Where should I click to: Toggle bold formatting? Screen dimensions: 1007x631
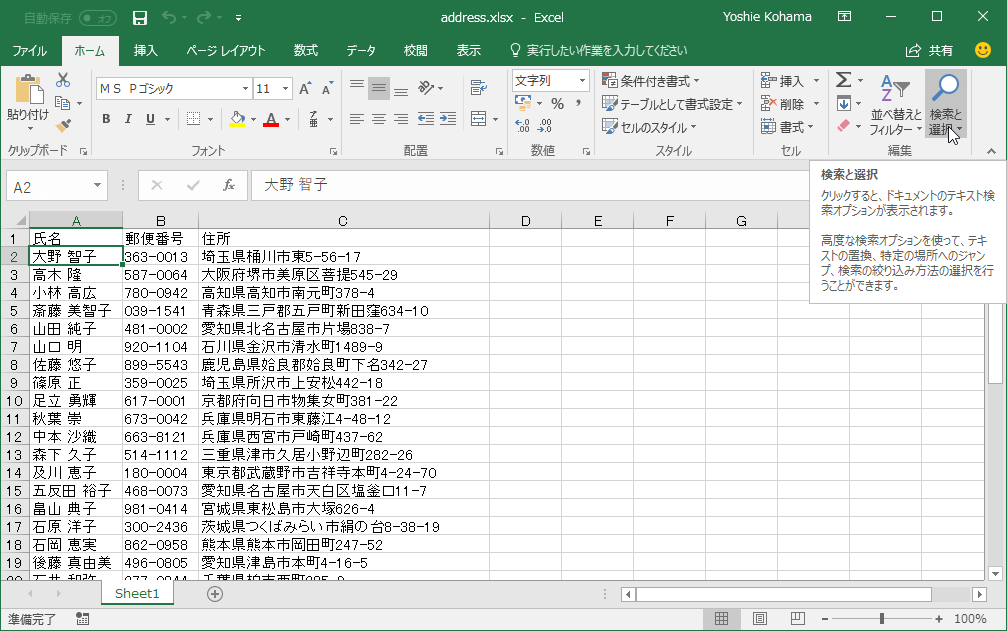[106, 119]
